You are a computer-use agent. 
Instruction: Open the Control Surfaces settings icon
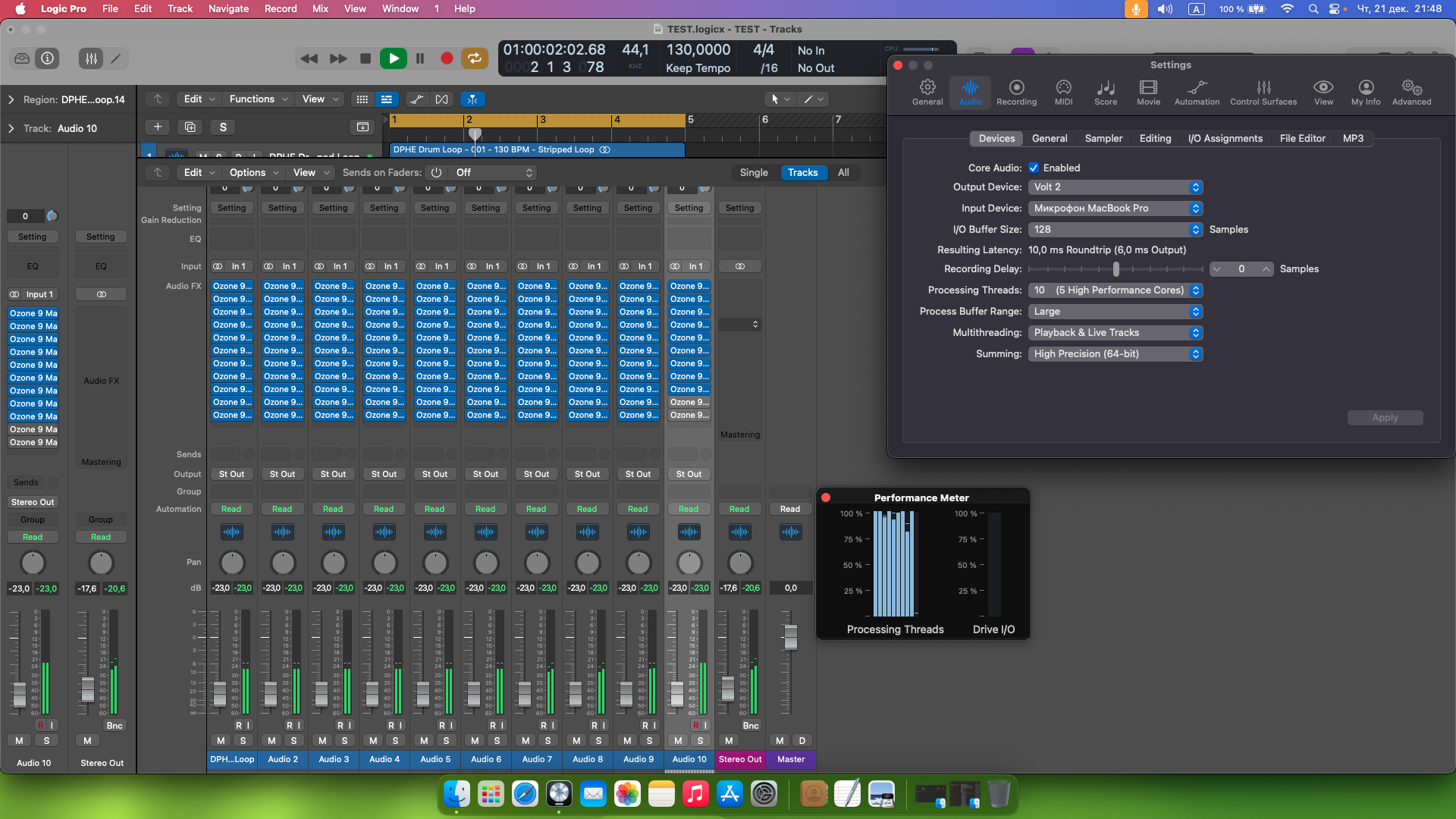tap(1263, 93)
